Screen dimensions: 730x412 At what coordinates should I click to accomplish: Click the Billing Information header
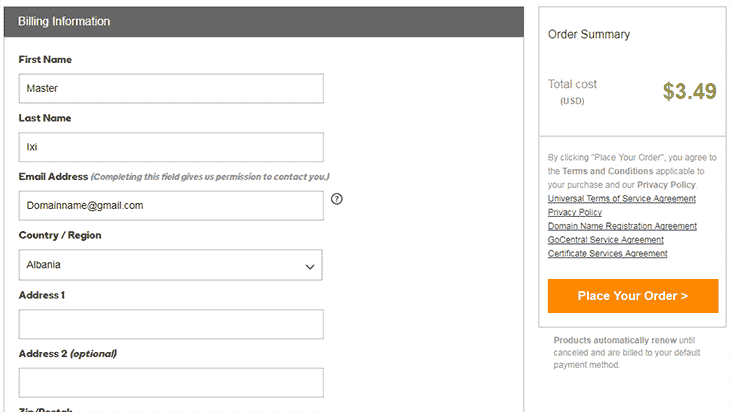(x=264, y=21)
